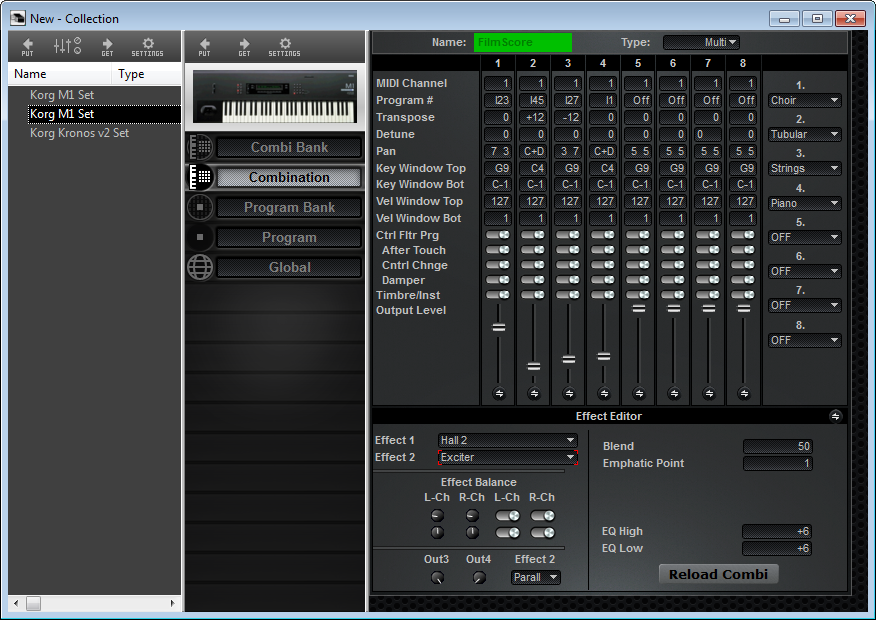This screenshot has width=876, height=620.
Task: Click the Type column header
Action: point(147,74)
